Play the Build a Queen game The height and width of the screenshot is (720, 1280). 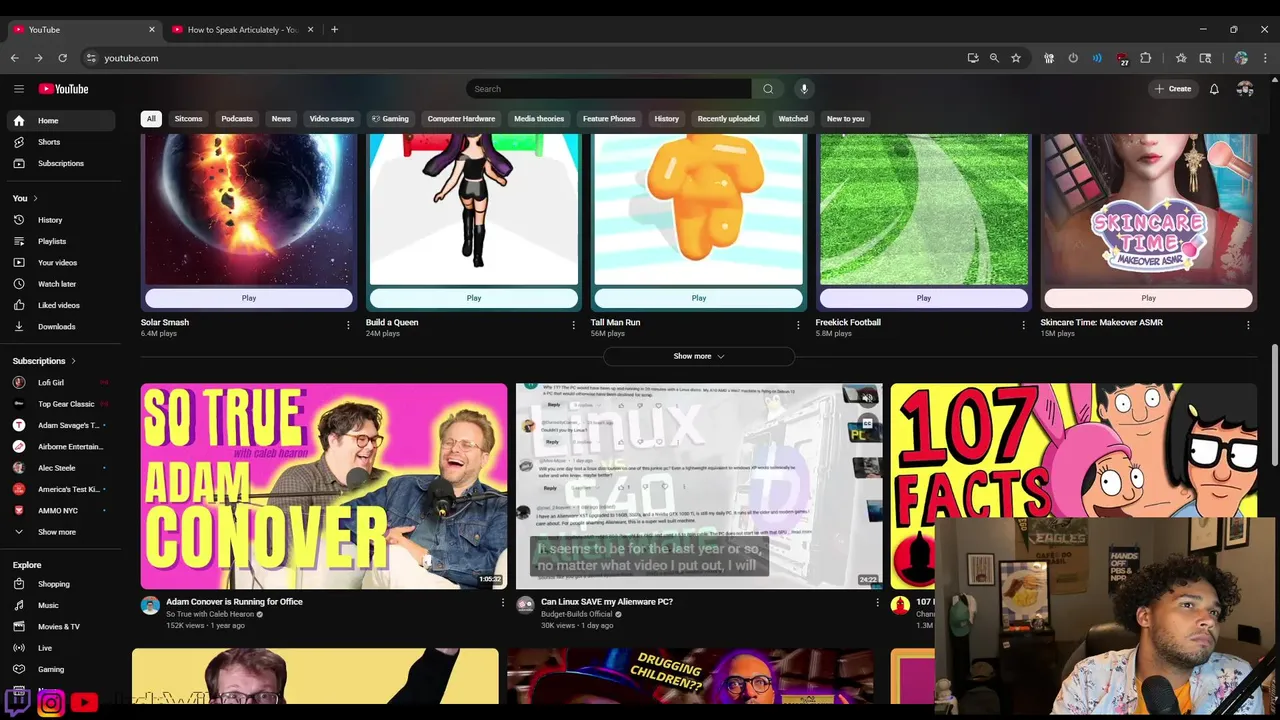pos(474,298)
